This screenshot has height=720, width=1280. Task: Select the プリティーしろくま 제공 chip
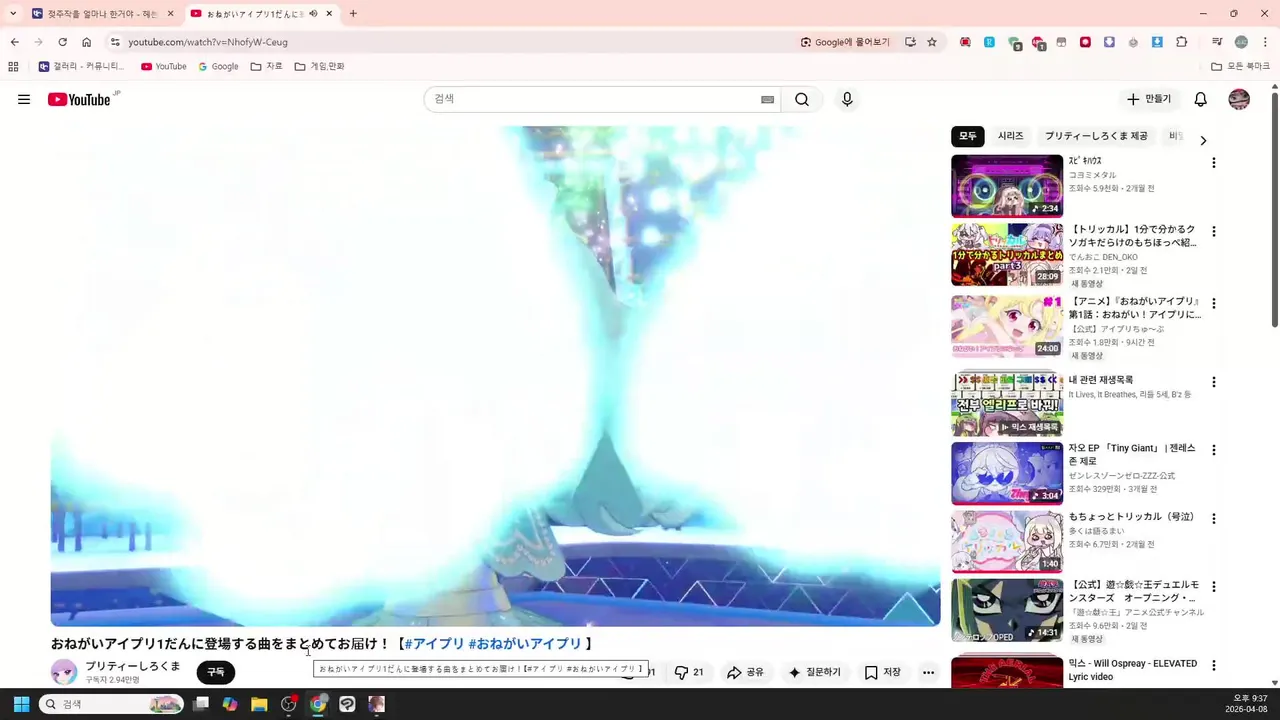click(1096, 136)
